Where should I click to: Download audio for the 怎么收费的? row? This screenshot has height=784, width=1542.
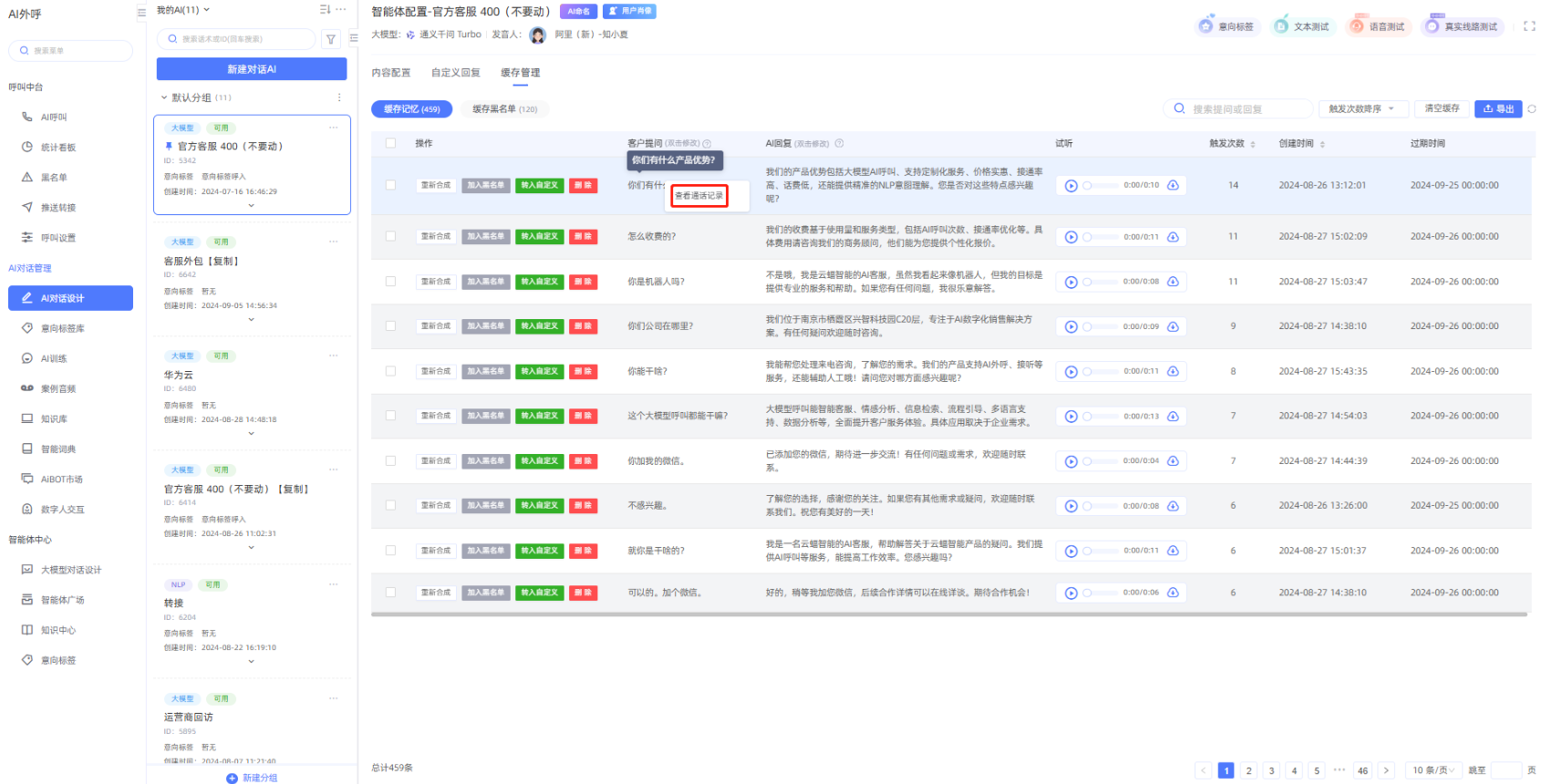pos(1174,237)
